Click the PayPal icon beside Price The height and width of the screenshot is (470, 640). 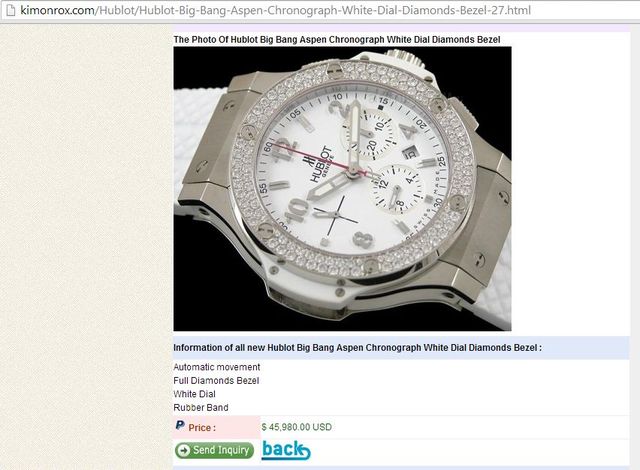(x=180, y=426)
